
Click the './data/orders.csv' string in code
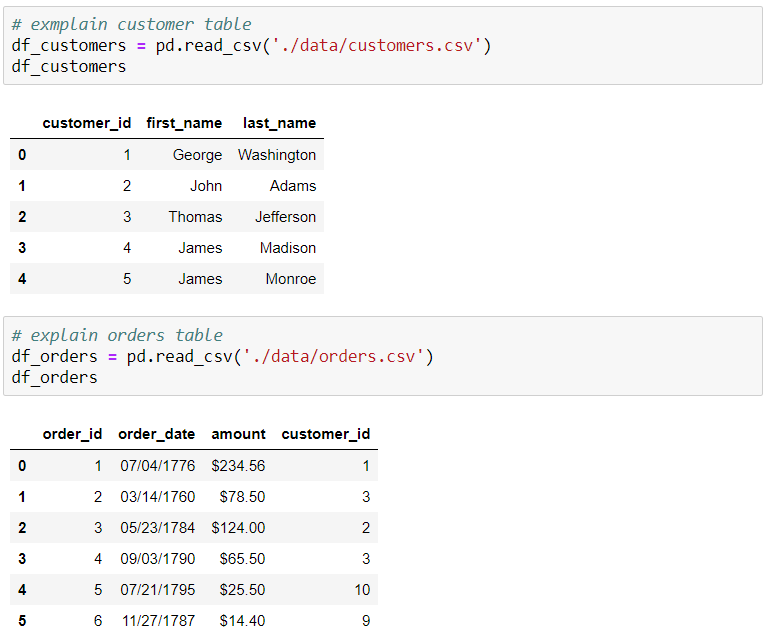click(334, 357)
